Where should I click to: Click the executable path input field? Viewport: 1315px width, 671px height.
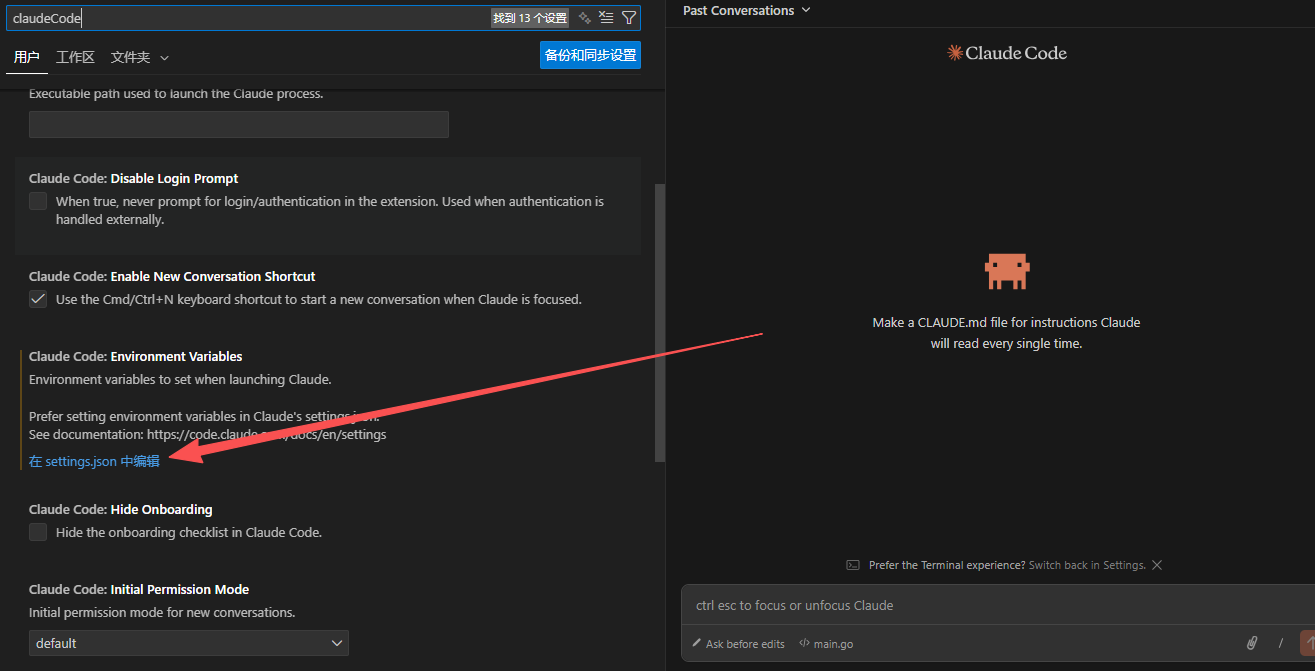tap(239, 124)
